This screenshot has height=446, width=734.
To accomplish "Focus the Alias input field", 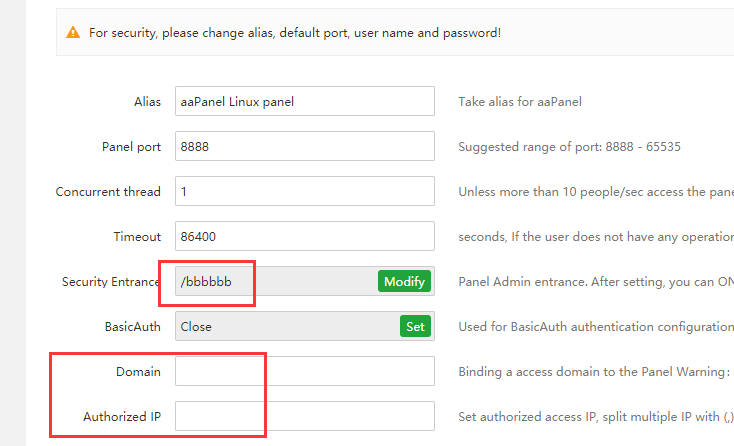I will click(304, 101).
